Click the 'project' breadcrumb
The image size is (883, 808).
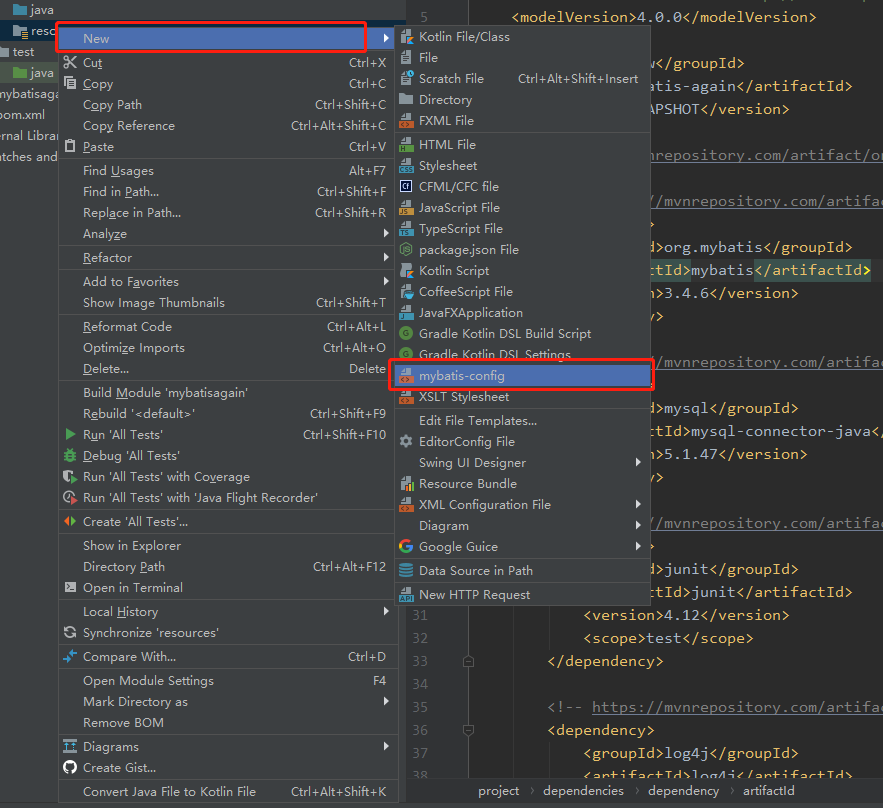coord(498,791)
